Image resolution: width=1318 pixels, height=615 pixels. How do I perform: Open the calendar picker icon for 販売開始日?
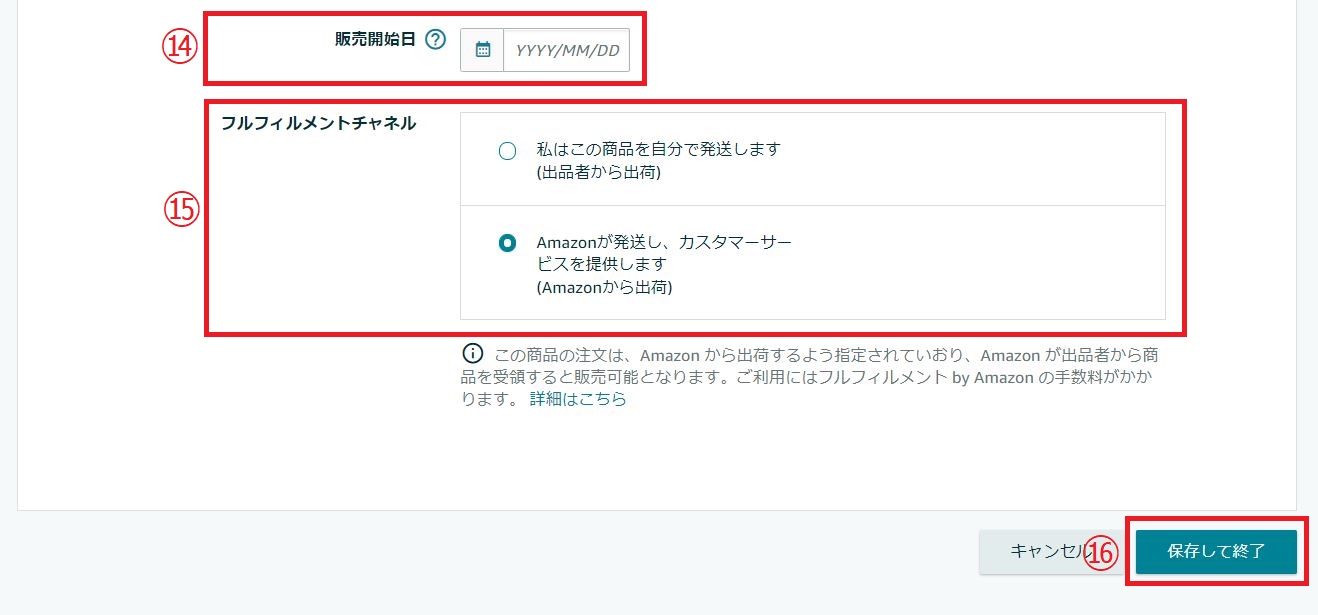tap(483, 50)
